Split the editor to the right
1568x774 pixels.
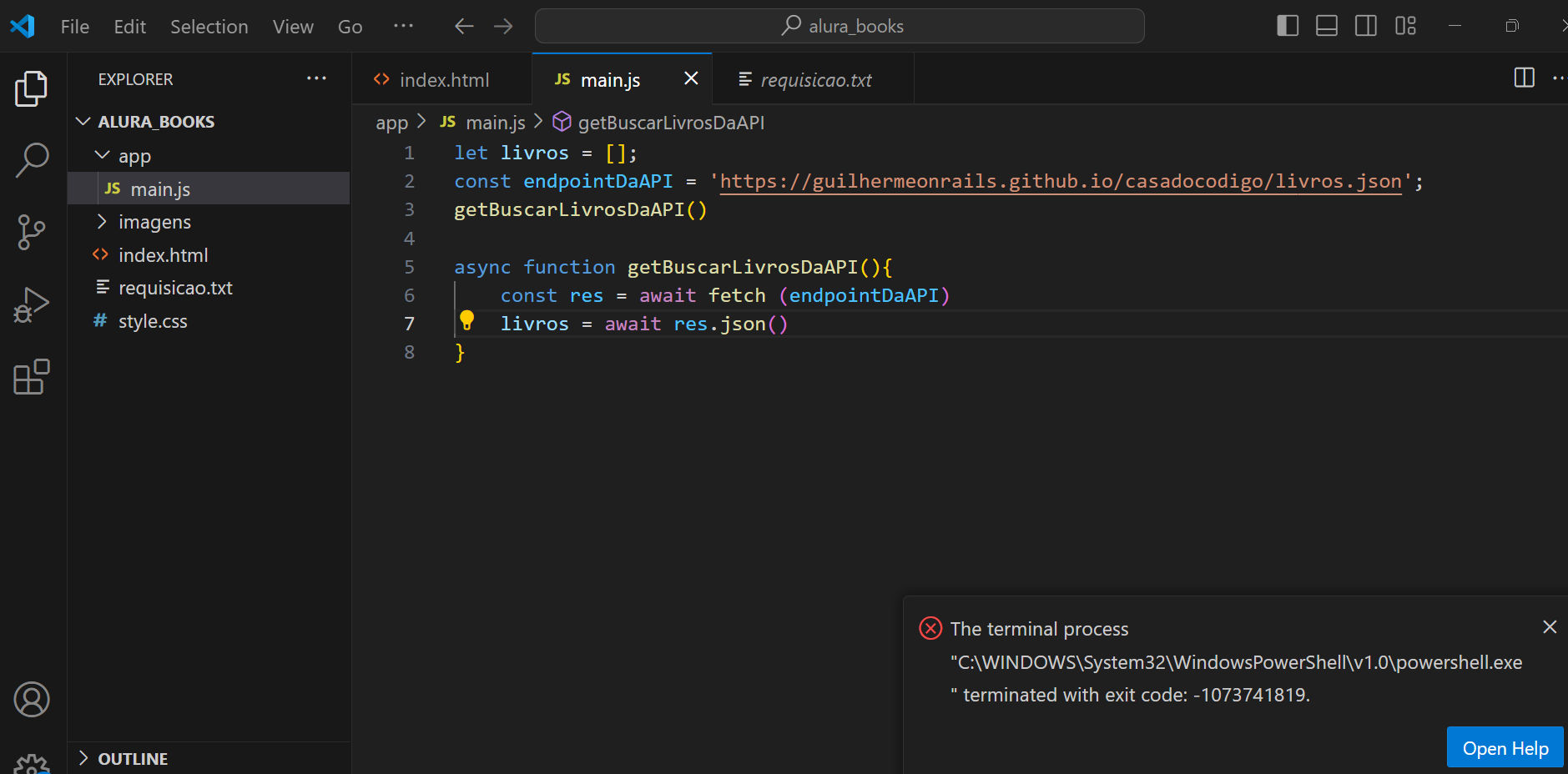click(1525, 78)
